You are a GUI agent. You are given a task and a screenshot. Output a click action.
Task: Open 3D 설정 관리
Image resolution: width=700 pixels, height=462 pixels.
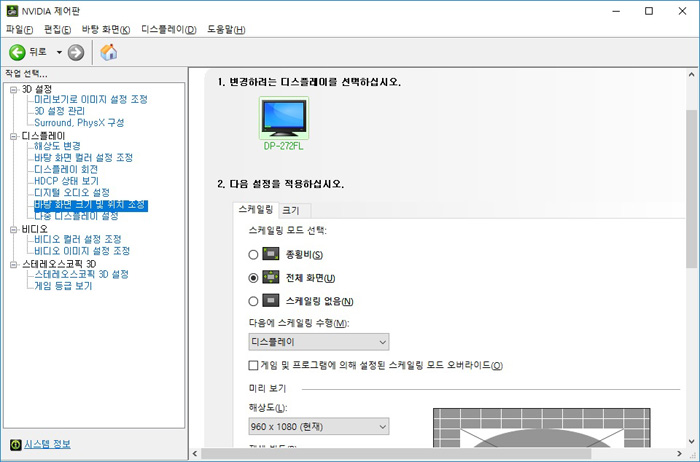tap(59, 111)
